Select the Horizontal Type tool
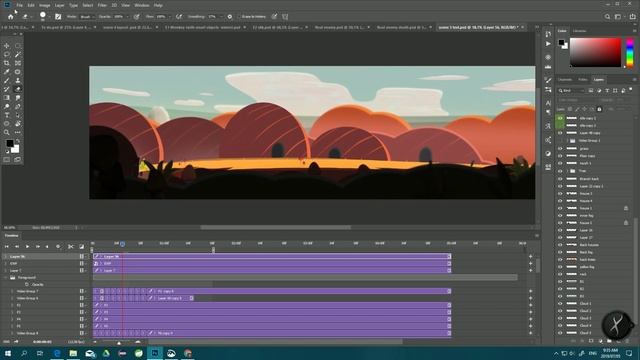This screenshot has height=360, width=640. click(x=7, y=115)
